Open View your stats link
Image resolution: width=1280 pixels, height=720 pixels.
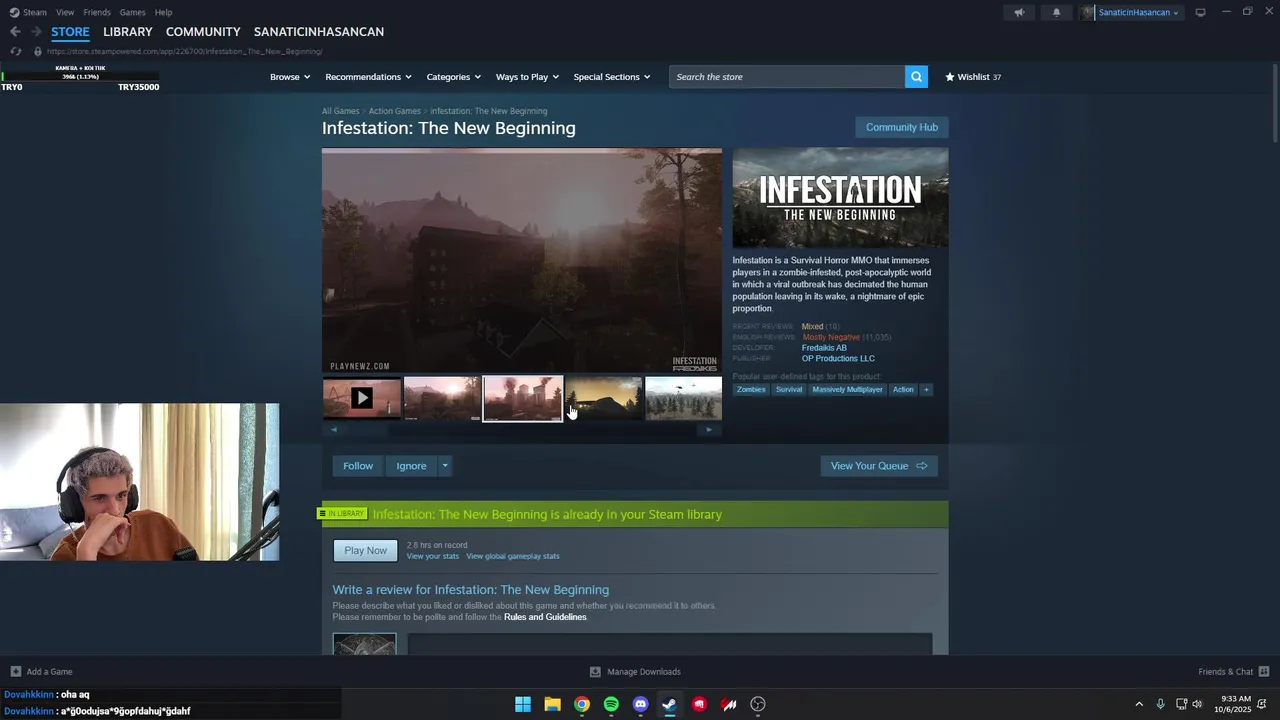pyautogui.click(x=433, y=556)
